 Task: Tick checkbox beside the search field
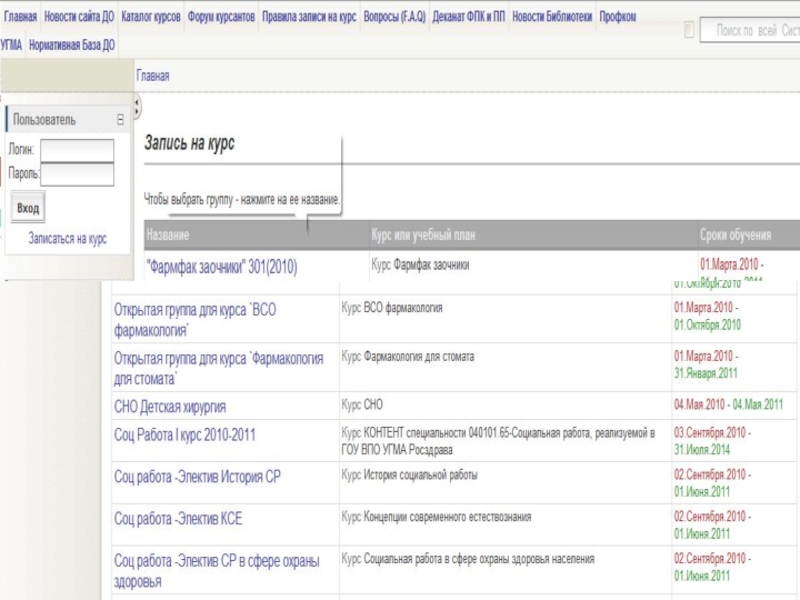689,30
